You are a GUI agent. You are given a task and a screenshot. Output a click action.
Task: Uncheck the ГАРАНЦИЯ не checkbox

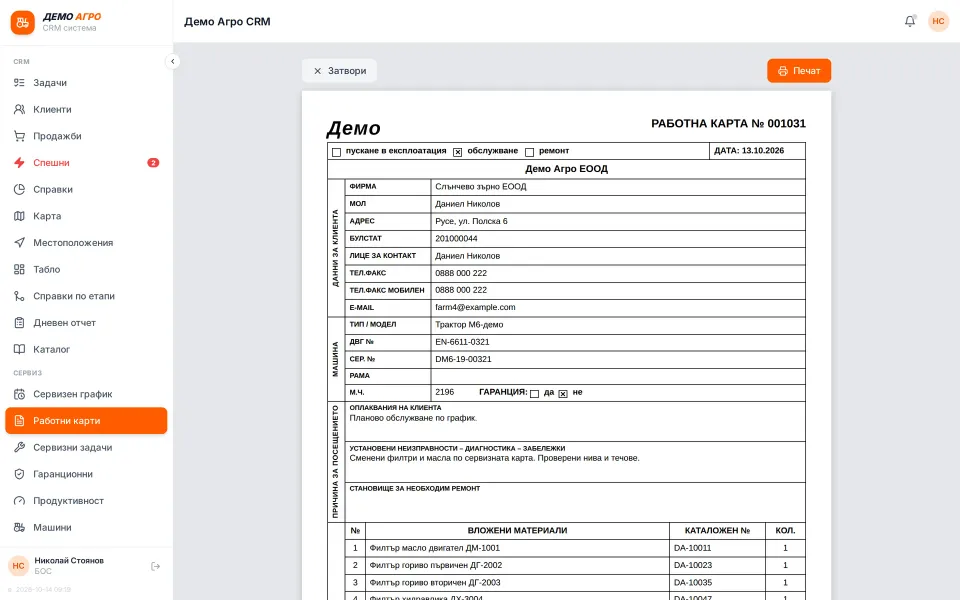click(563, 394)
